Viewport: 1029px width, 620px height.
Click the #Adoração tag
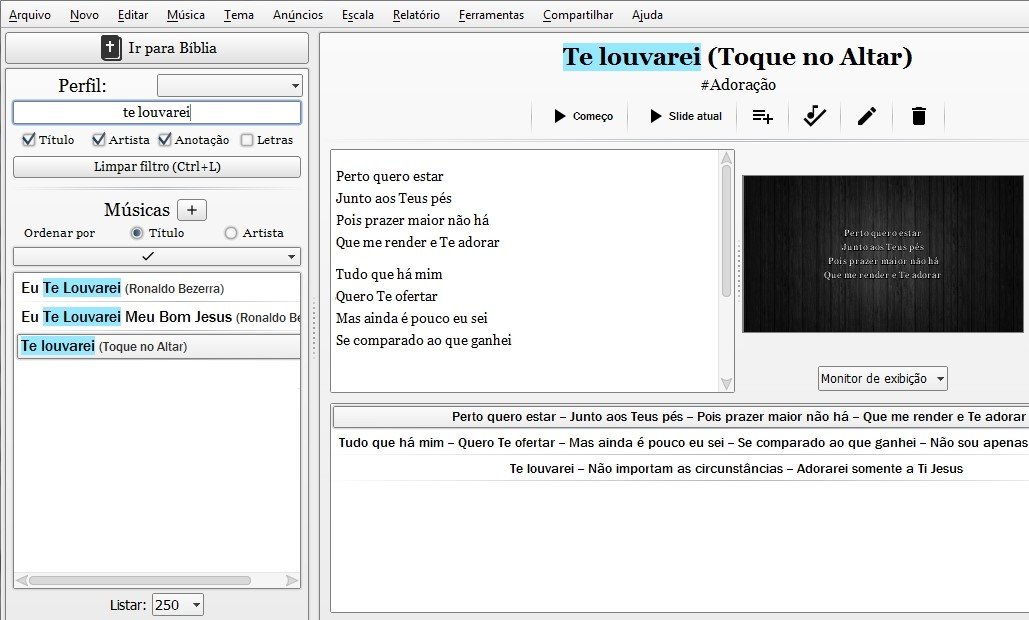pyautogui.click(x=738, y=85)
